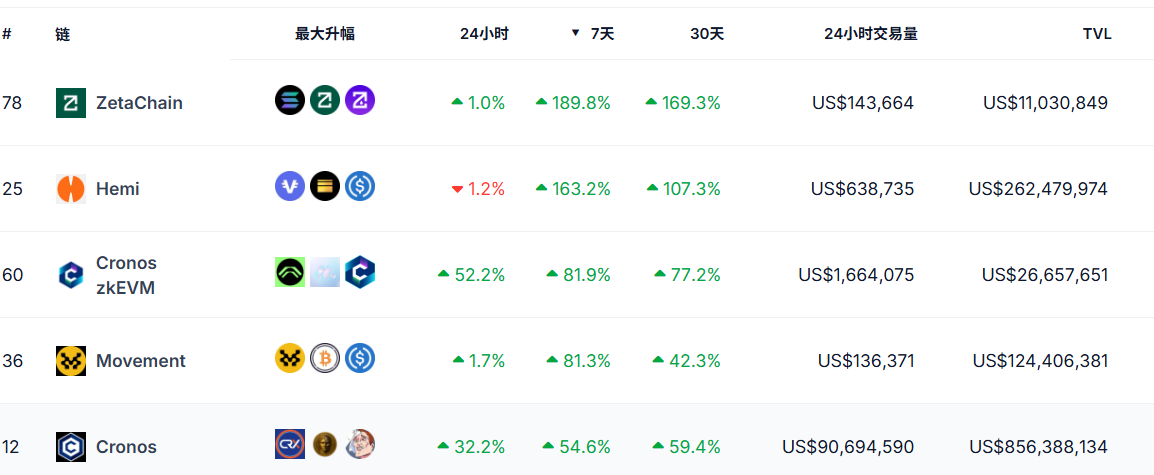Click the yellow Movement chain logo
Screen dimensions: 1154x475
click(71, 361)
